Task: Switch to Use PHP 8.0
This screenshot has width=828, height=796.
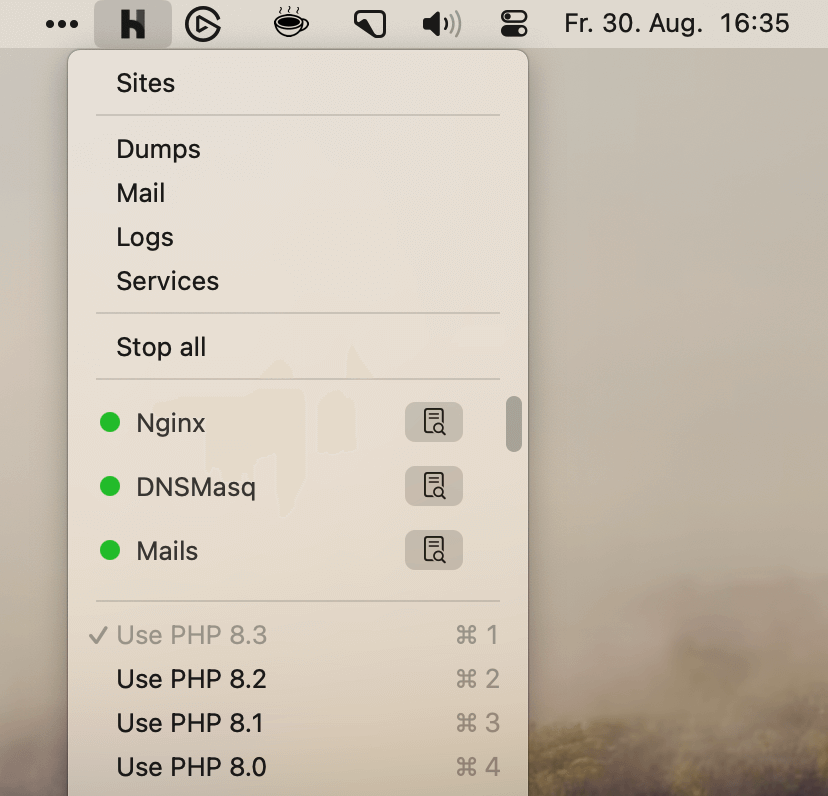Action: 298,767
